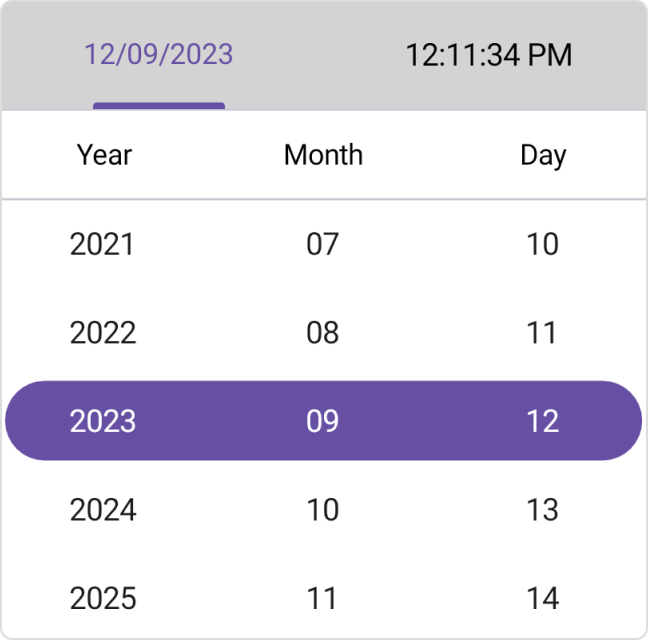This screenshot has width=648, height=640.
Task: Open the 12:11:34 PM time tab
Action: click(x=489, y=55)
